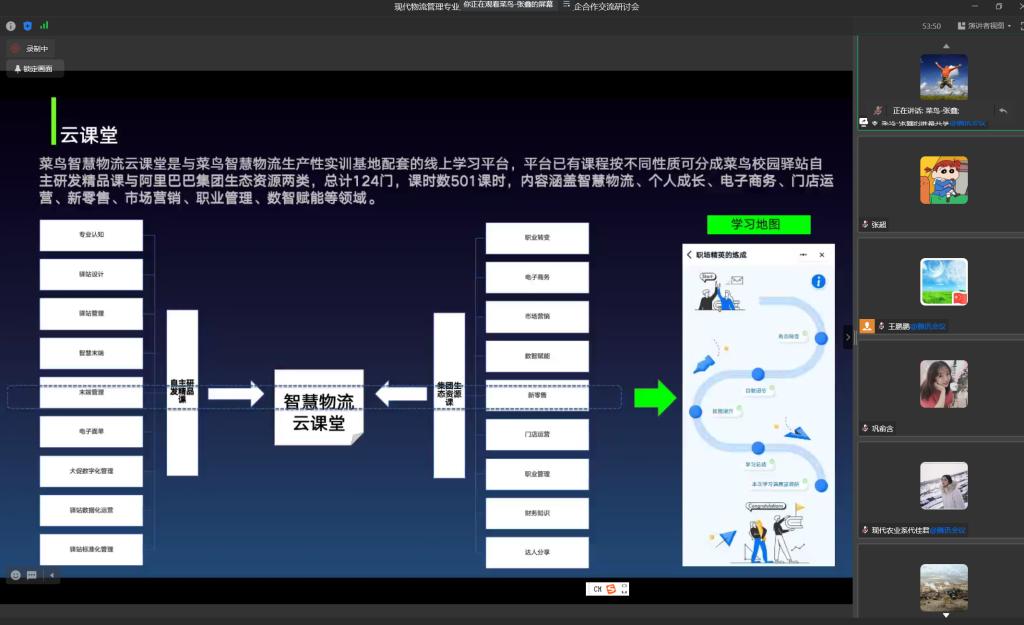Click the red recording indicator
Screen dimensions: 1024x625
pyautogui.click(x=15, y=48)
